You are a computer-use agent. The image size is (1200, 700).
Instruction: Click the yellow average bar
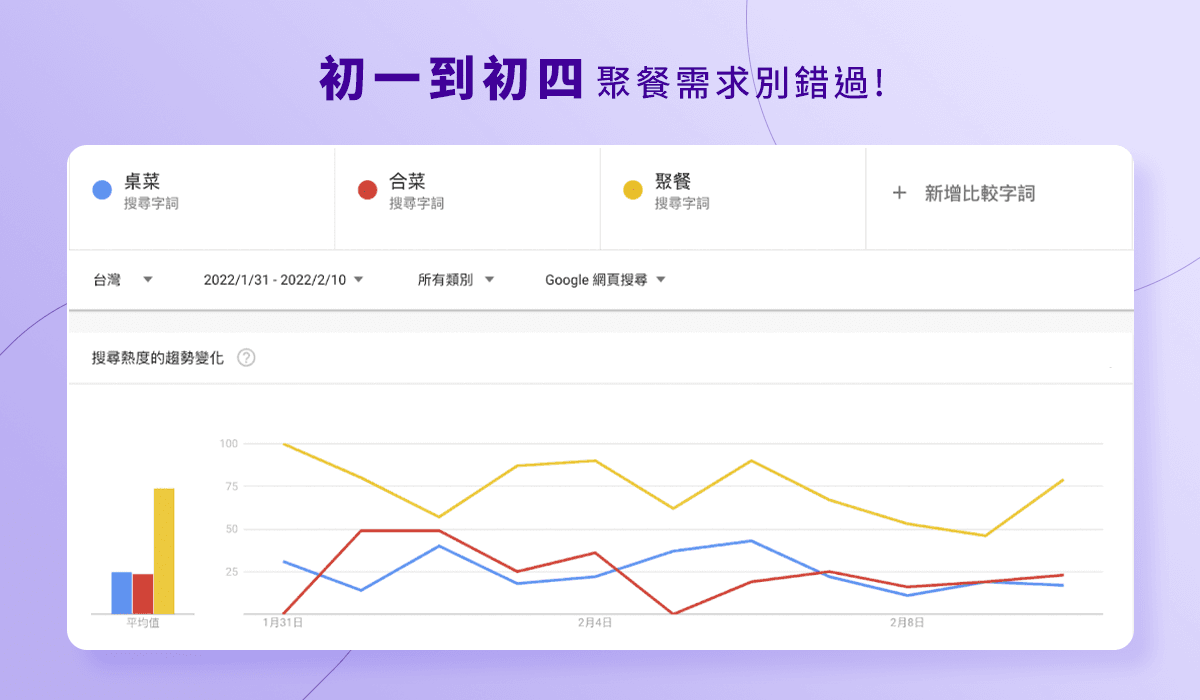point(164,551)
